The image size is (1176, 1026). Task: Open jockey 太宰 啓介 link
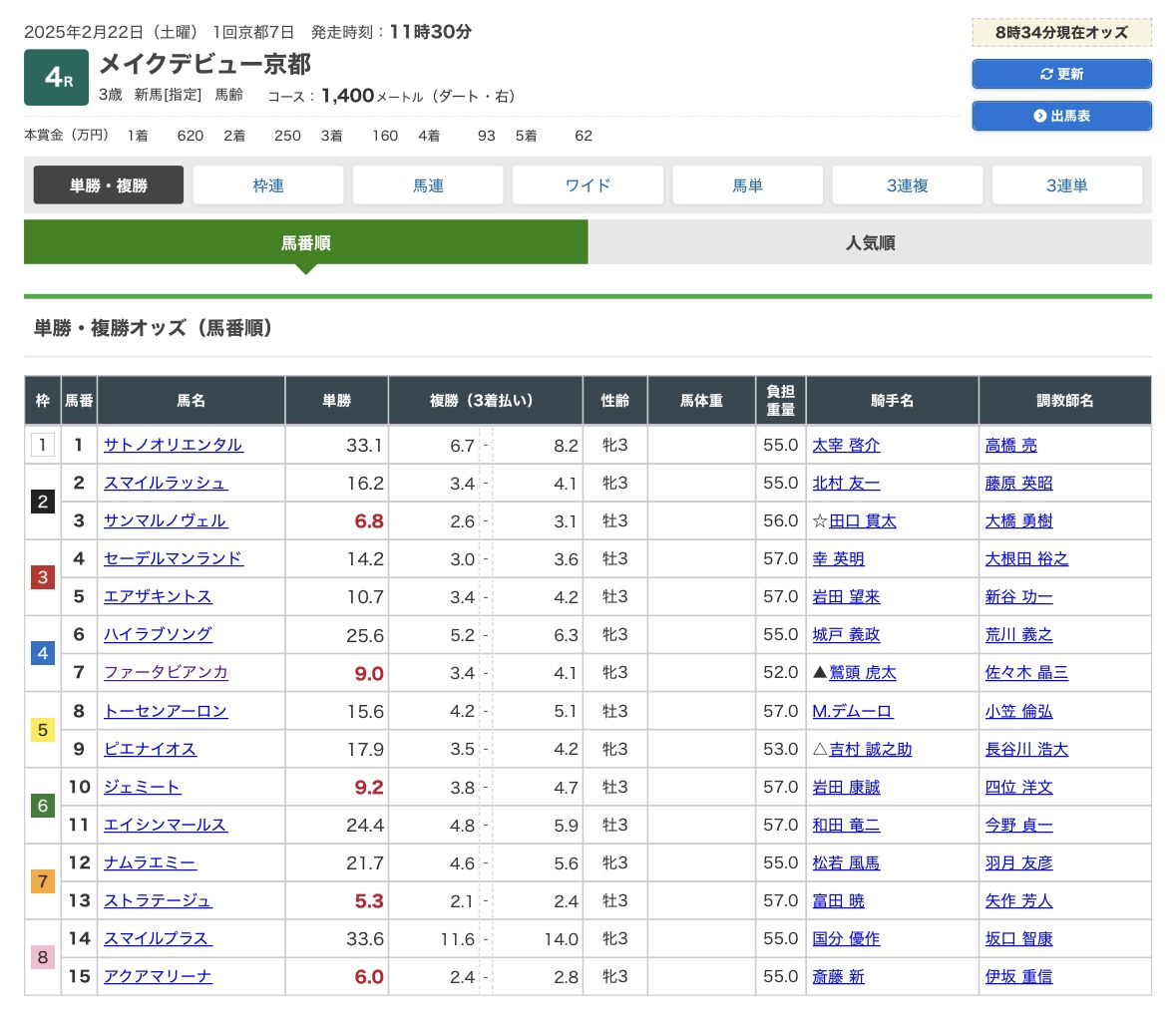[x=846, y=445]
